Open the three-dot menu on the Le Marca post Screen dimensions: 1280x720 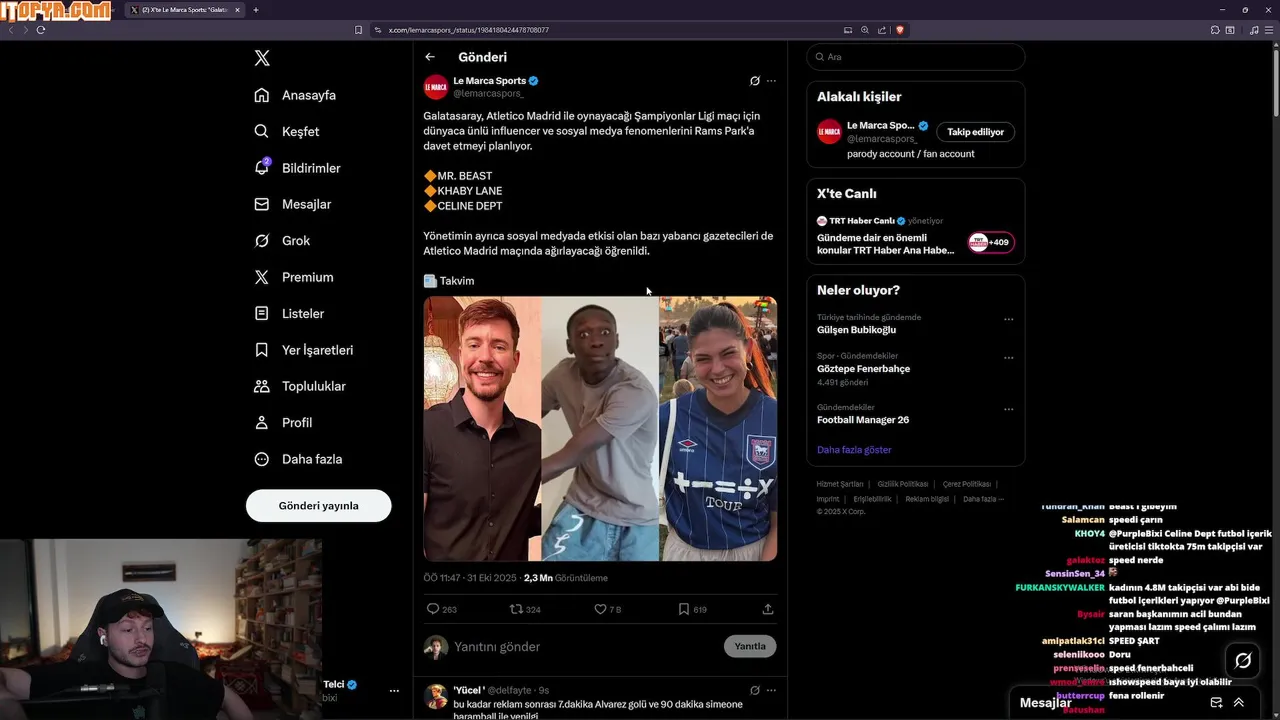tap(771, 81)
